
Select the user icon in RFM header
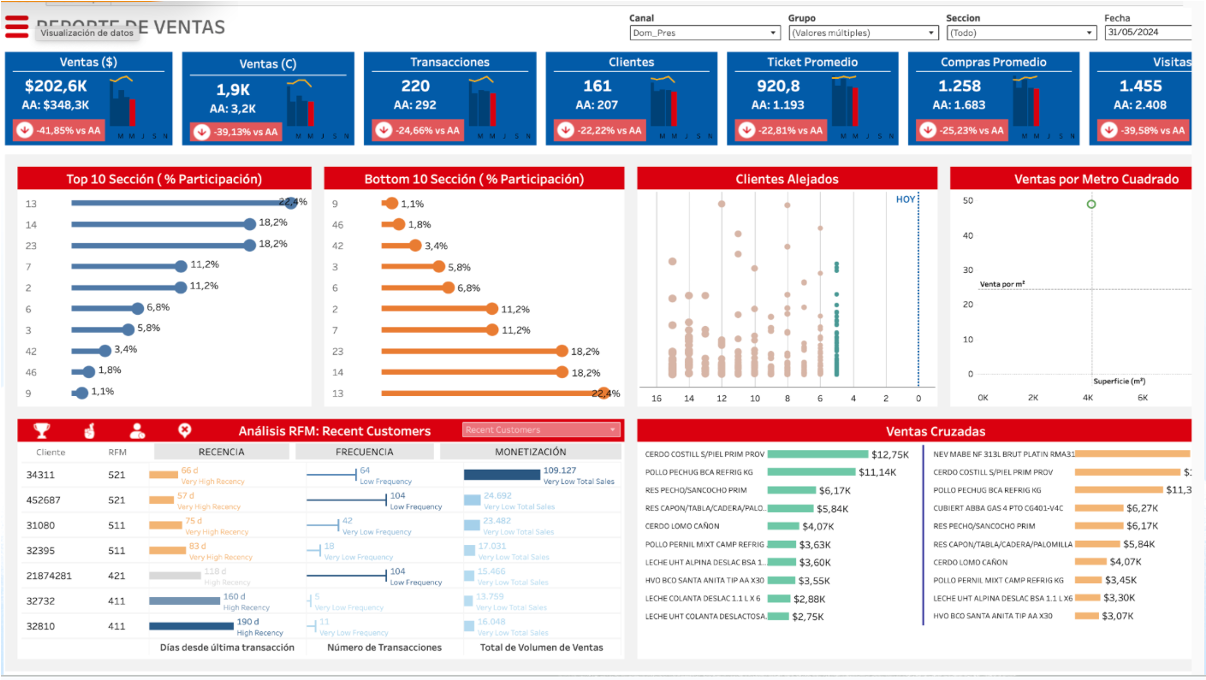pos(138,430)
